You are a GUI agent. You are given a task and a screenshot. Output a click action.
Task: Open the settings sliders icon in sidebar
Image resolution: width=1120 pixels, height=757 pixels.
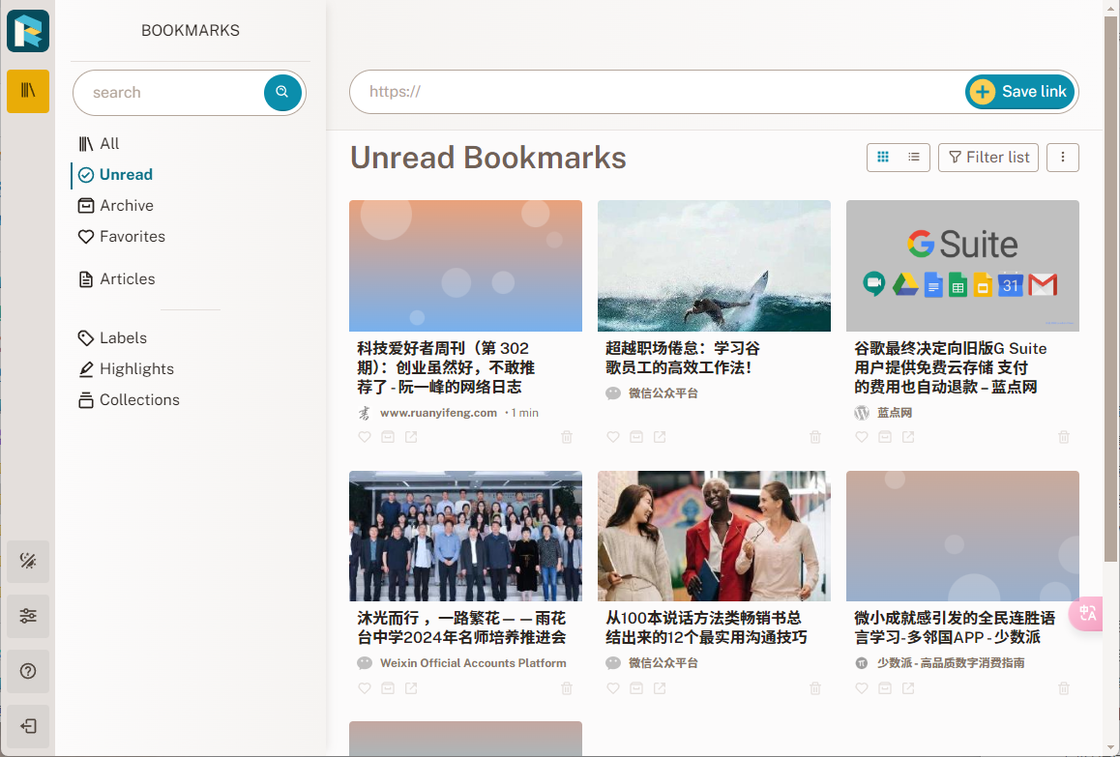pyautogui.click(x=28, y=616)
